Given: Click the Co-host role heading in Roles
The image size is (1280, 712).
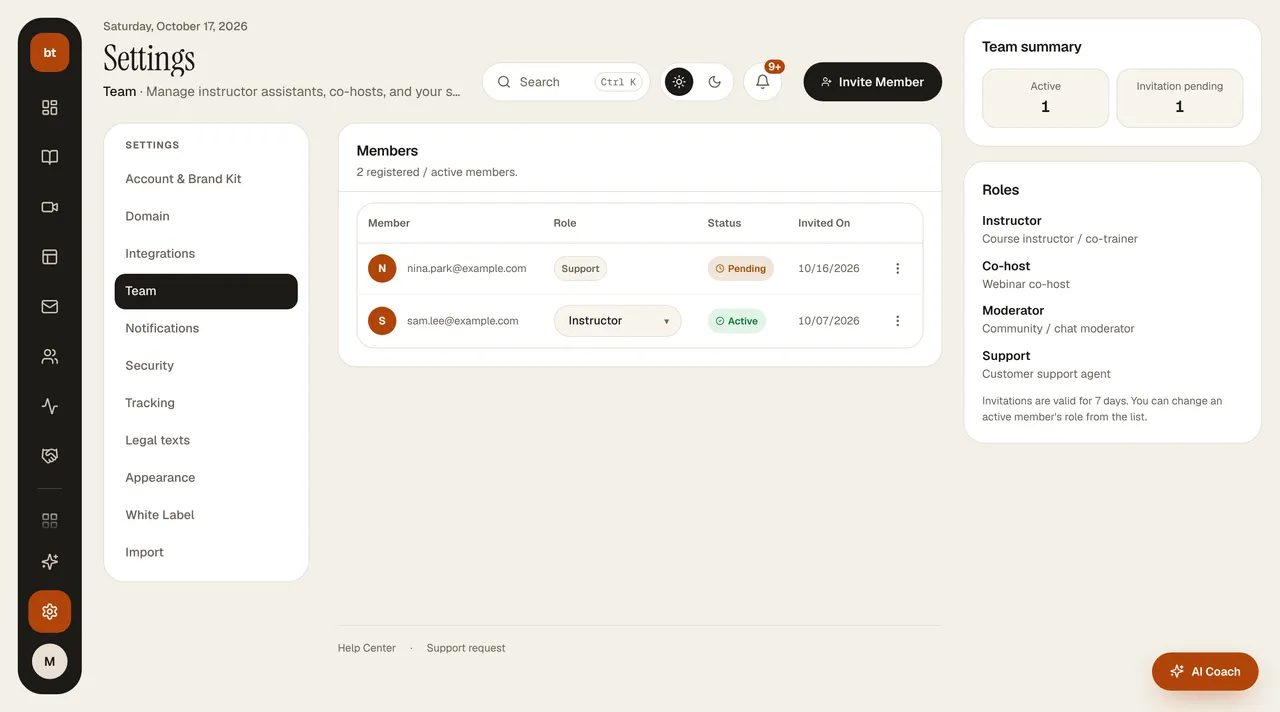Looking at the screenshot, I should coord(1006,266).
